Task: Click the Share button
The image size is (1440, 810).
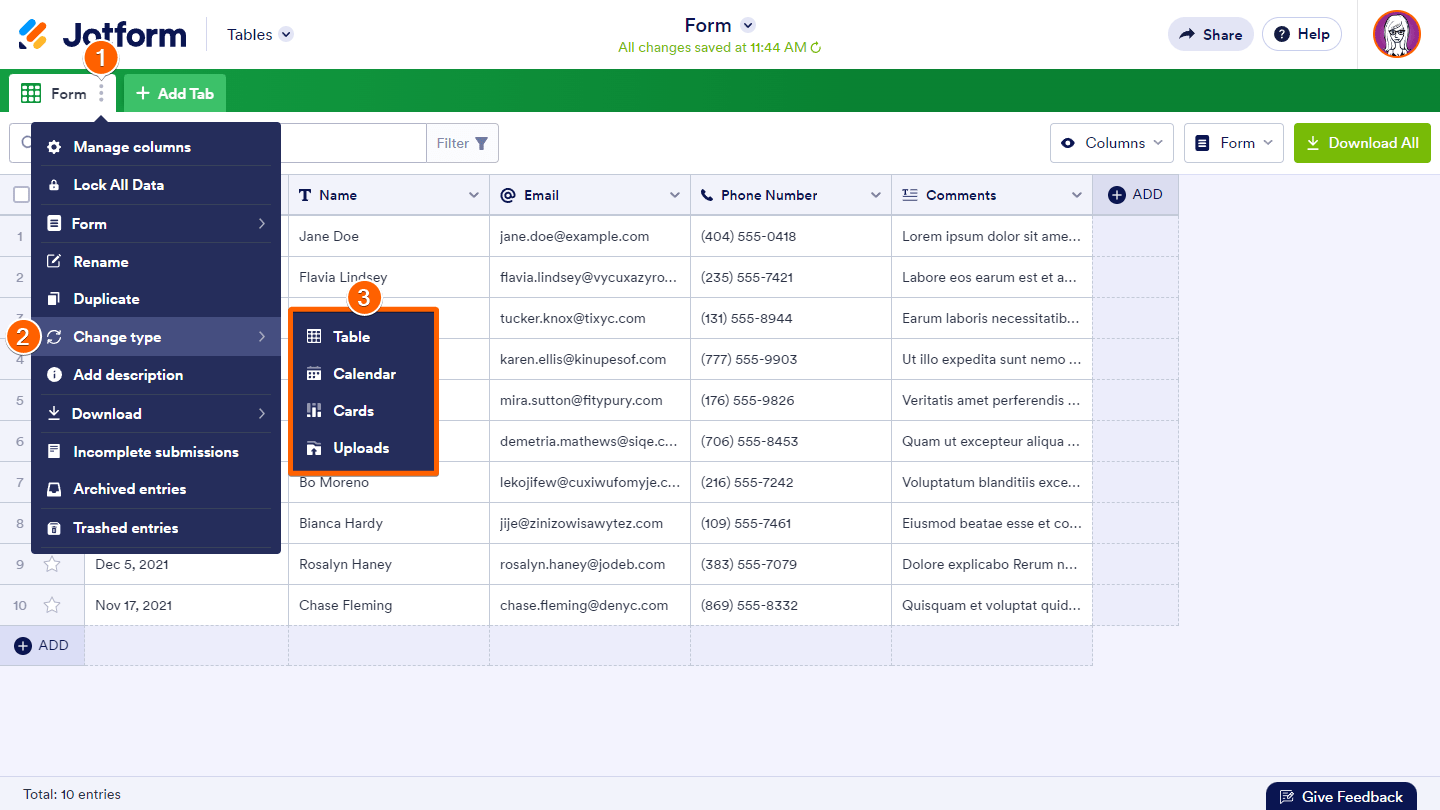Action: pos(1210,34)
